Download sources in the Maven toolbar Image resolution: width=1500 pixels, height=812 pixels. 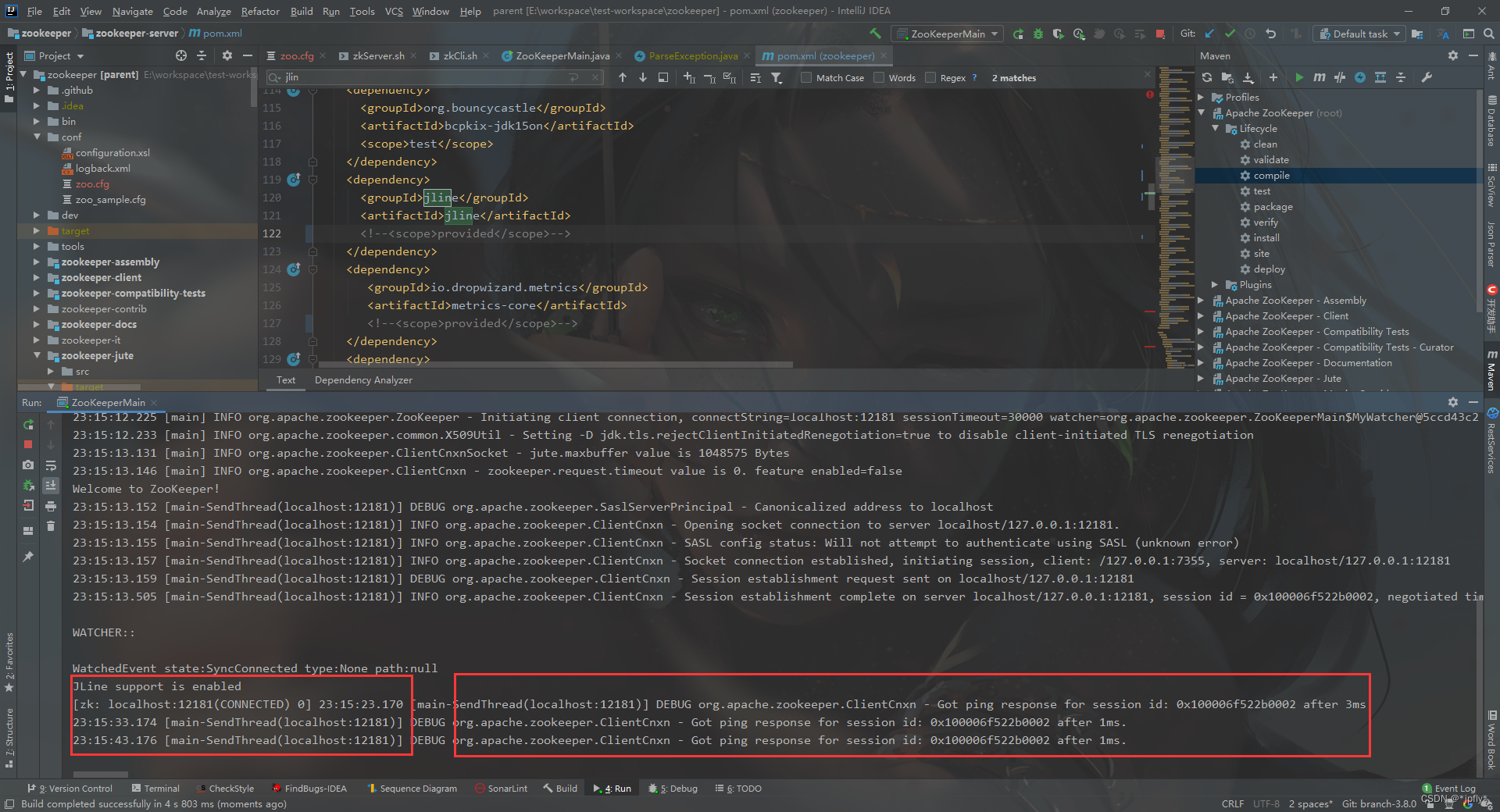click(1248, 77)
